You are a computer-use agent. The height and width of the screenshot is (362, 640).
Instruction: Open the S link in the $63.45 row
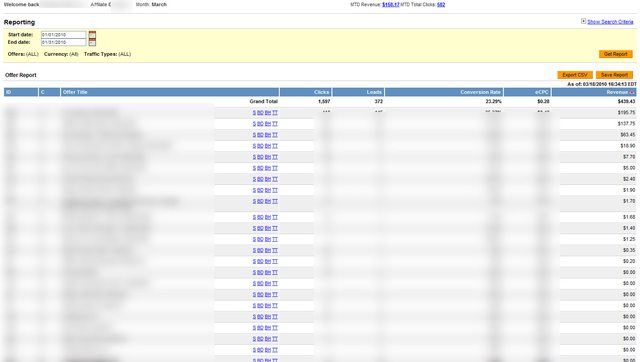coord(254,135)
